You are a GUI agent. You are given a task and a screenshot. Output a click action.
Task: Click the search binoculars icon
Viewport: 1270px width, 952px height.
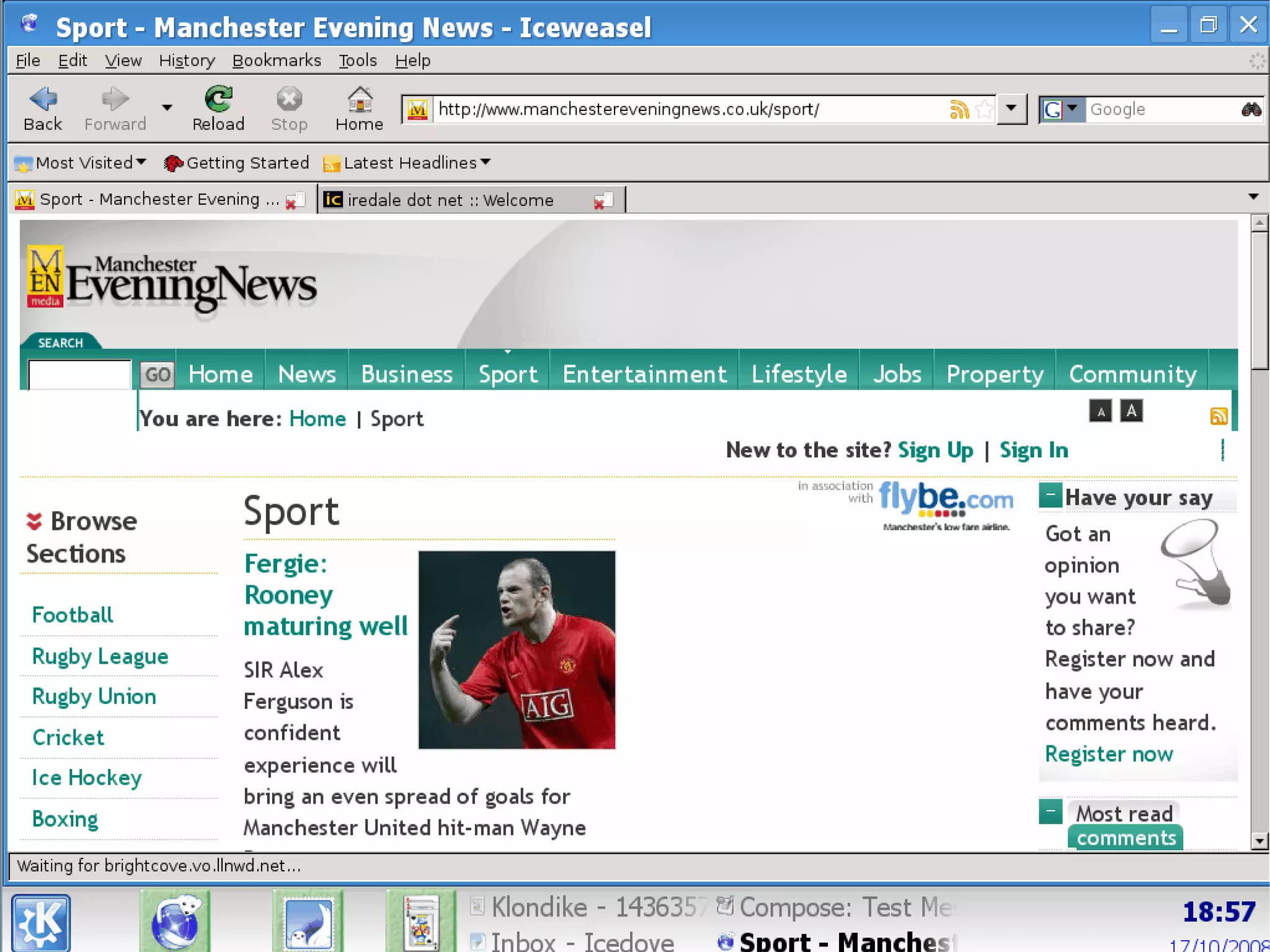(x=1251, y=110)
